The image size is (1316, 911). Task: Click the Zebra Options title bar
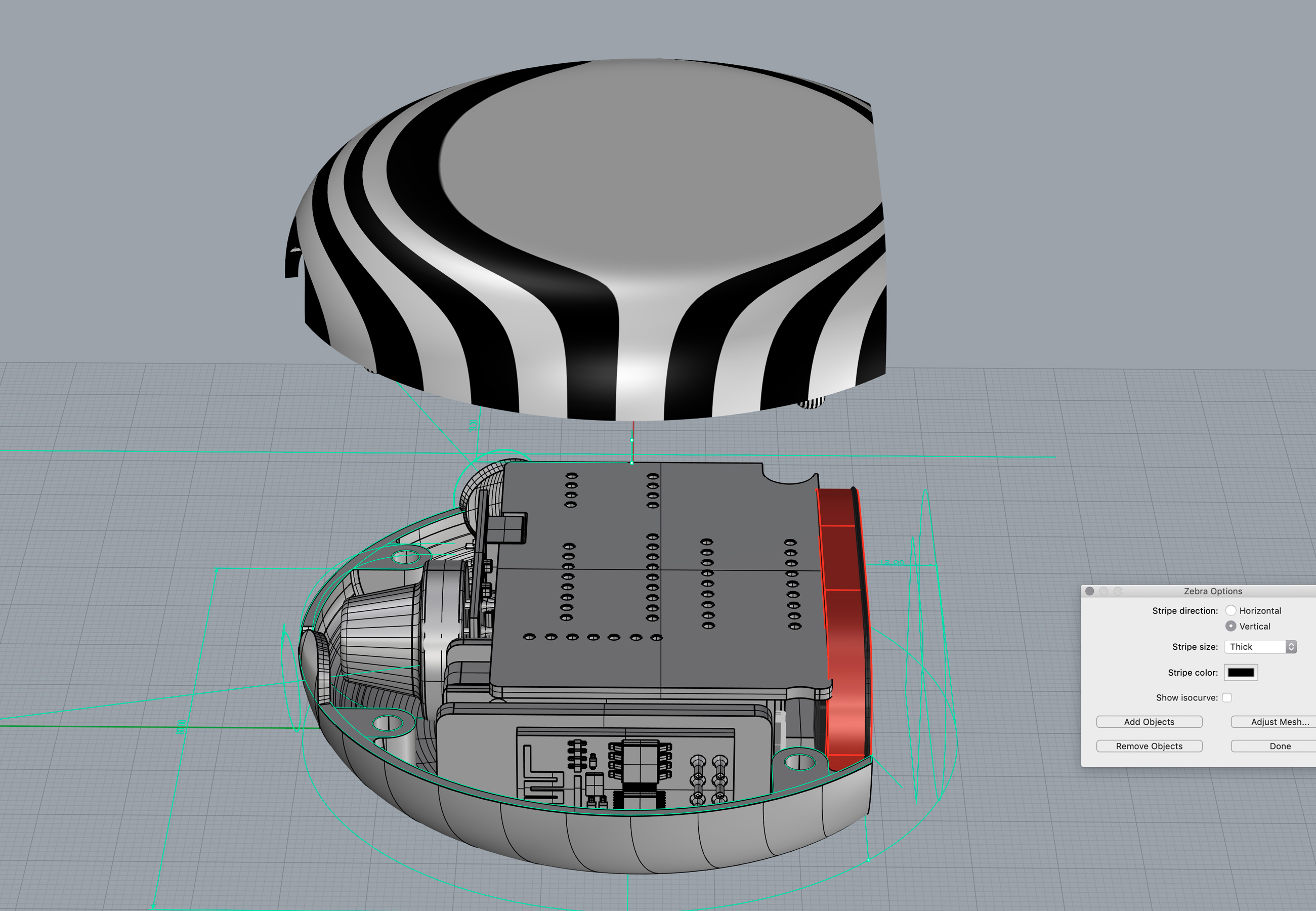(x=1213, y=591)
